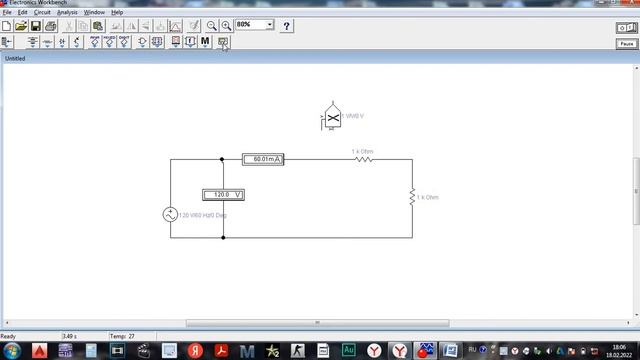Image resolution: width=640 pixels, height=360 pixels.
Task: Expand the 80% zoom level dropdown
Action: 270,25
